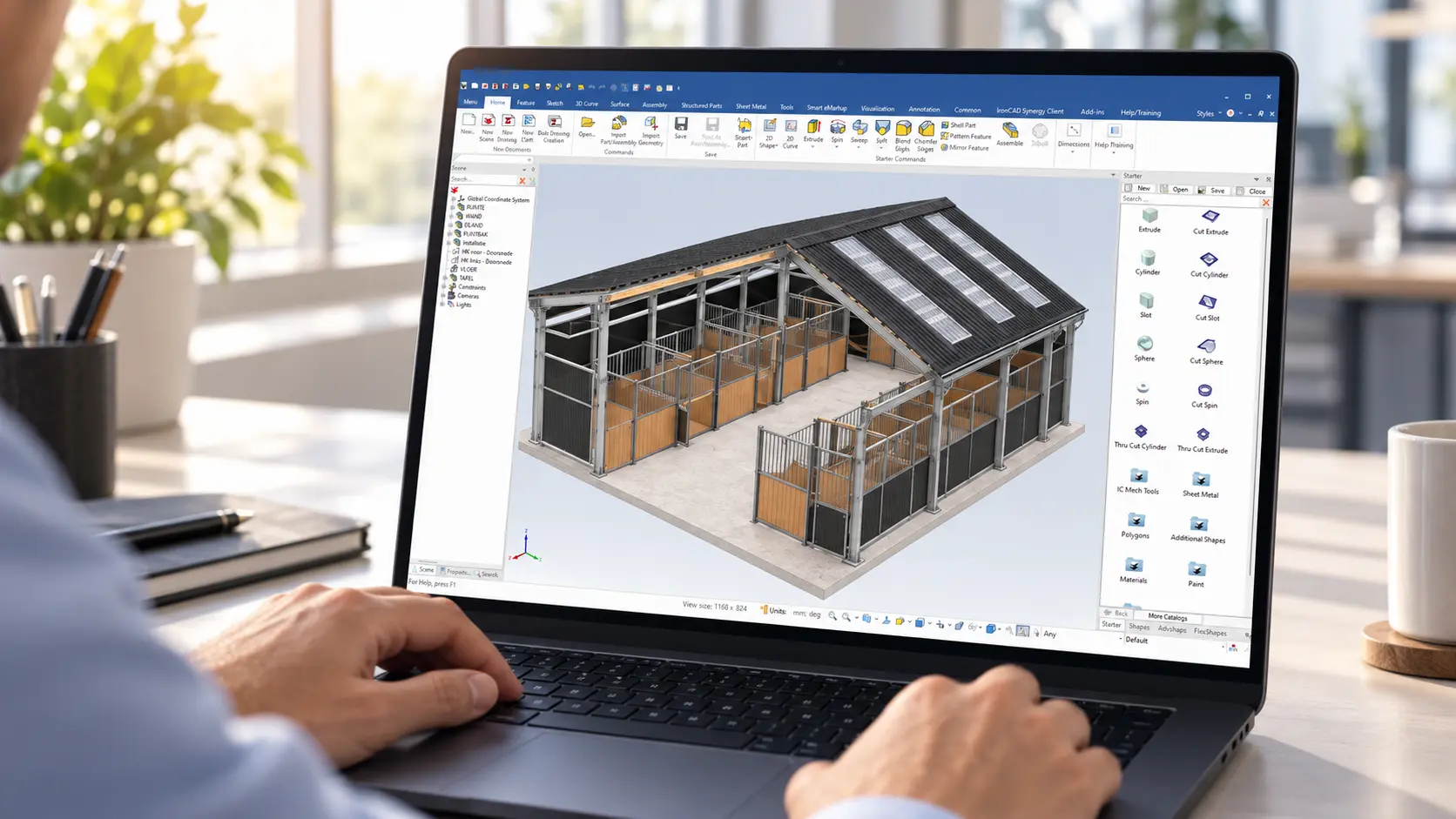
Task: Clear the Scene browser search with red X
Action: (522, 180)
